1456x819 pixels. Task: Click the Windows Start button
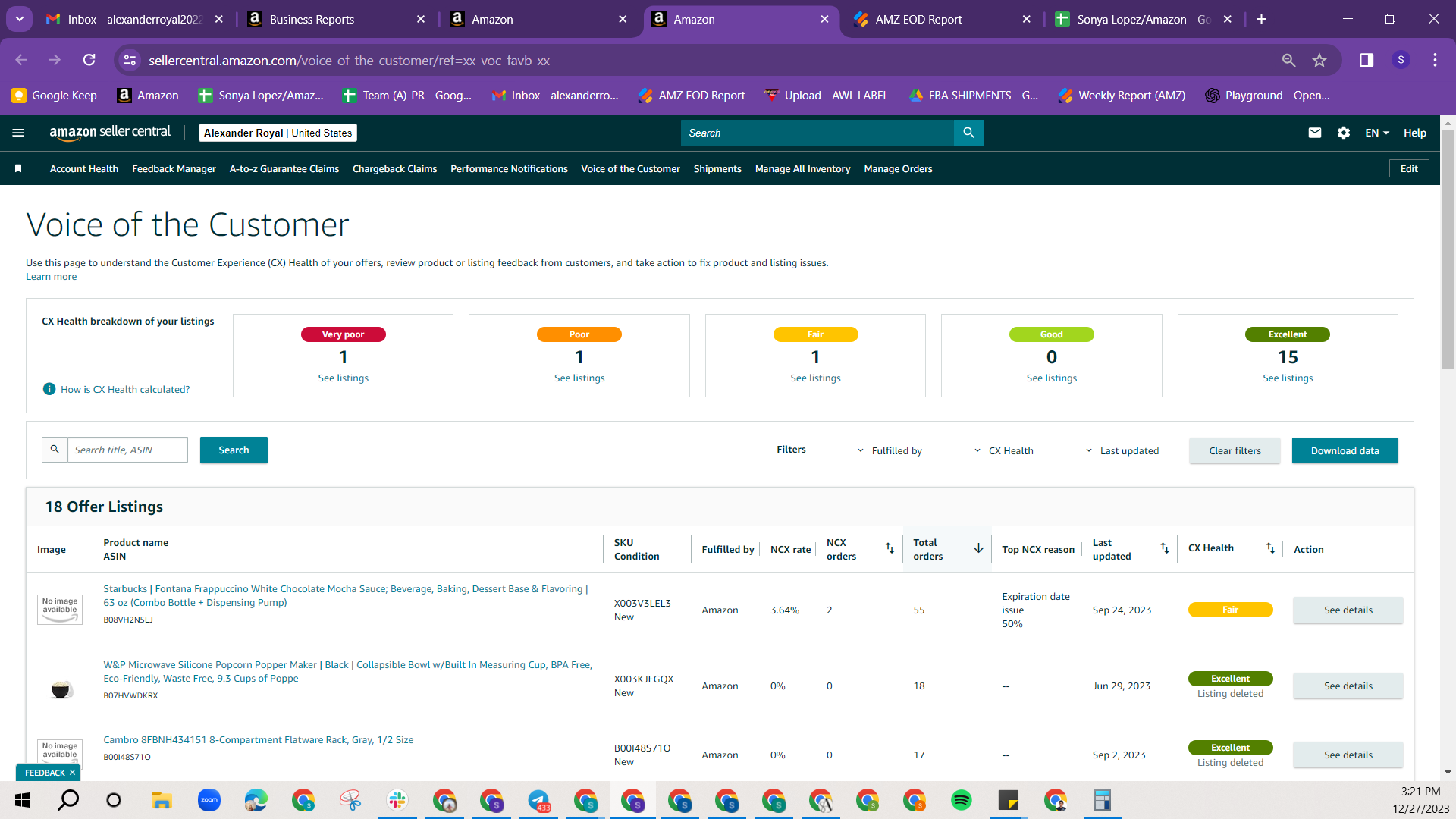pyautogui.click(x=22, y=800)
